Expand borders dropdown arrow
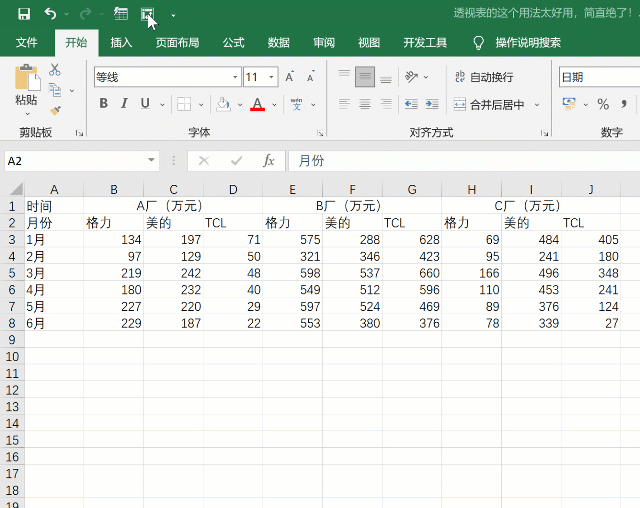The height and width of the screenshot is (508, 640). click(x=201, y=104)
